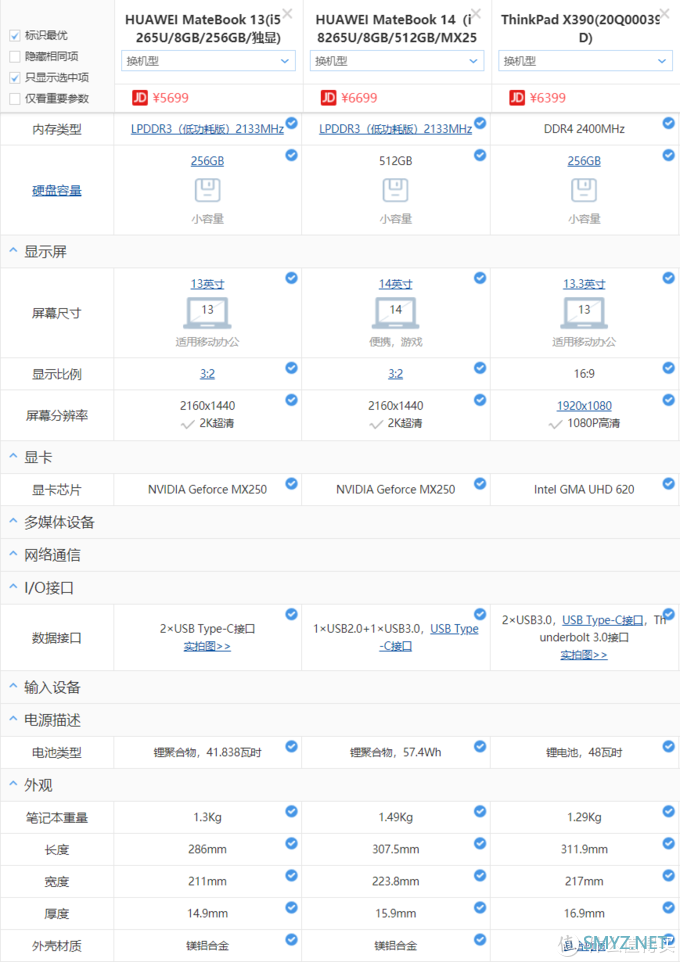Enable the 仅看重要参数 checkbox
Screen dimensions: 680x962
tap(15, 99)
